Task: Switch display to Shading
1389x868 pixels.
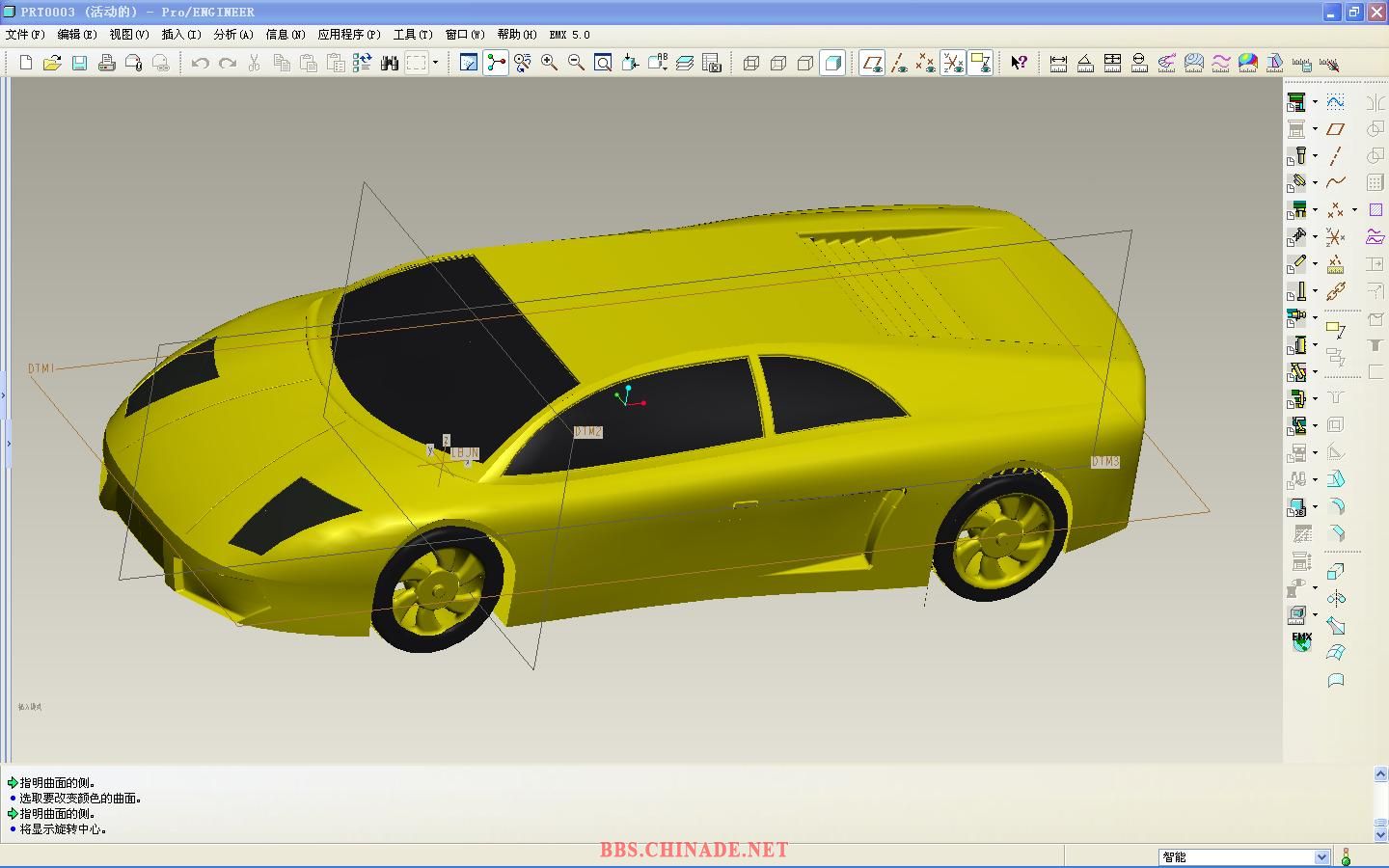Action: pos(832,63)
